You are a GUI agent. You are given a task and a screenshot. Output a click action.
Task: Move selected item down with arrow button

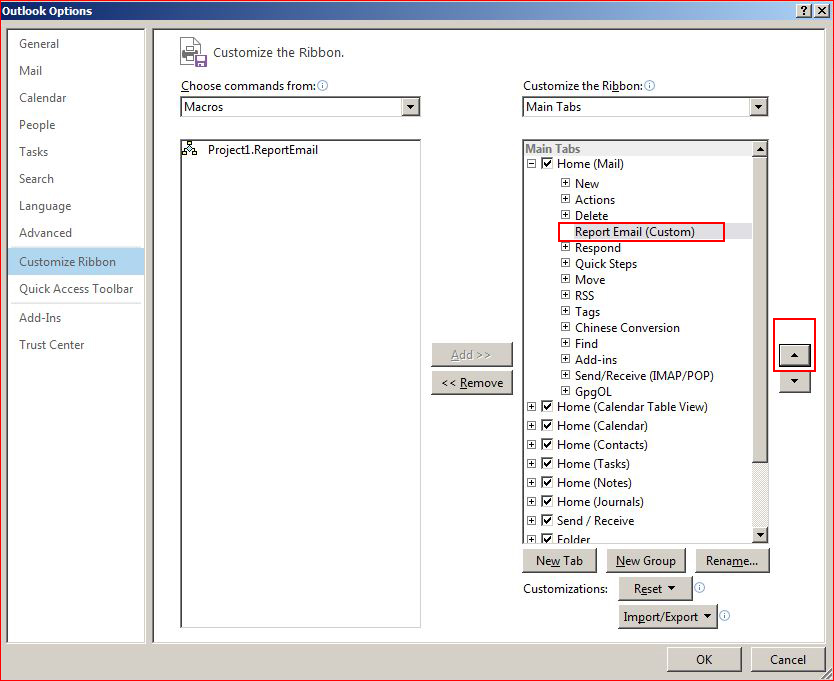click(x=794, y=381)
